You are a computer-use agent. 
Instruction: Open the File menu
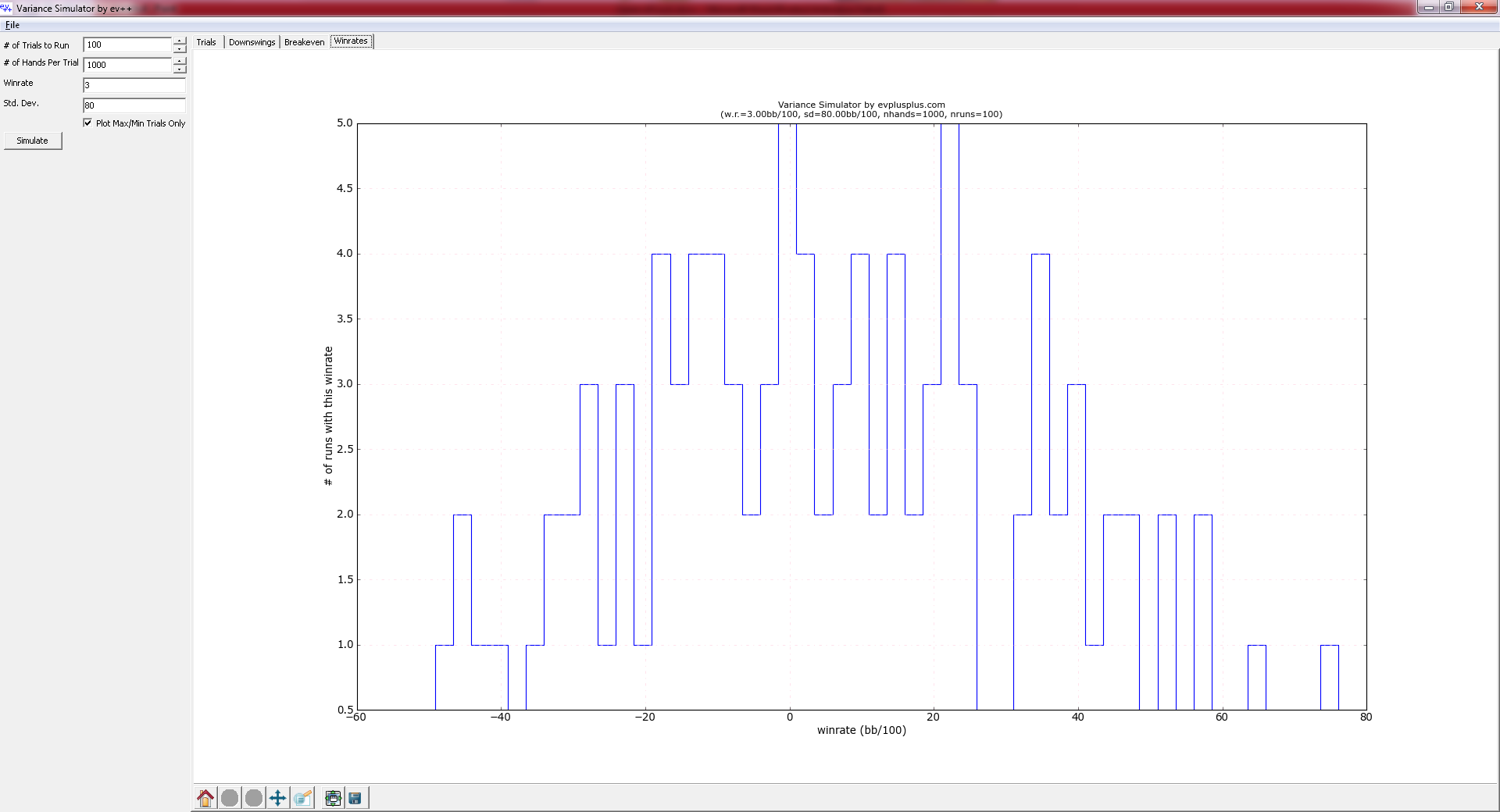12,25
